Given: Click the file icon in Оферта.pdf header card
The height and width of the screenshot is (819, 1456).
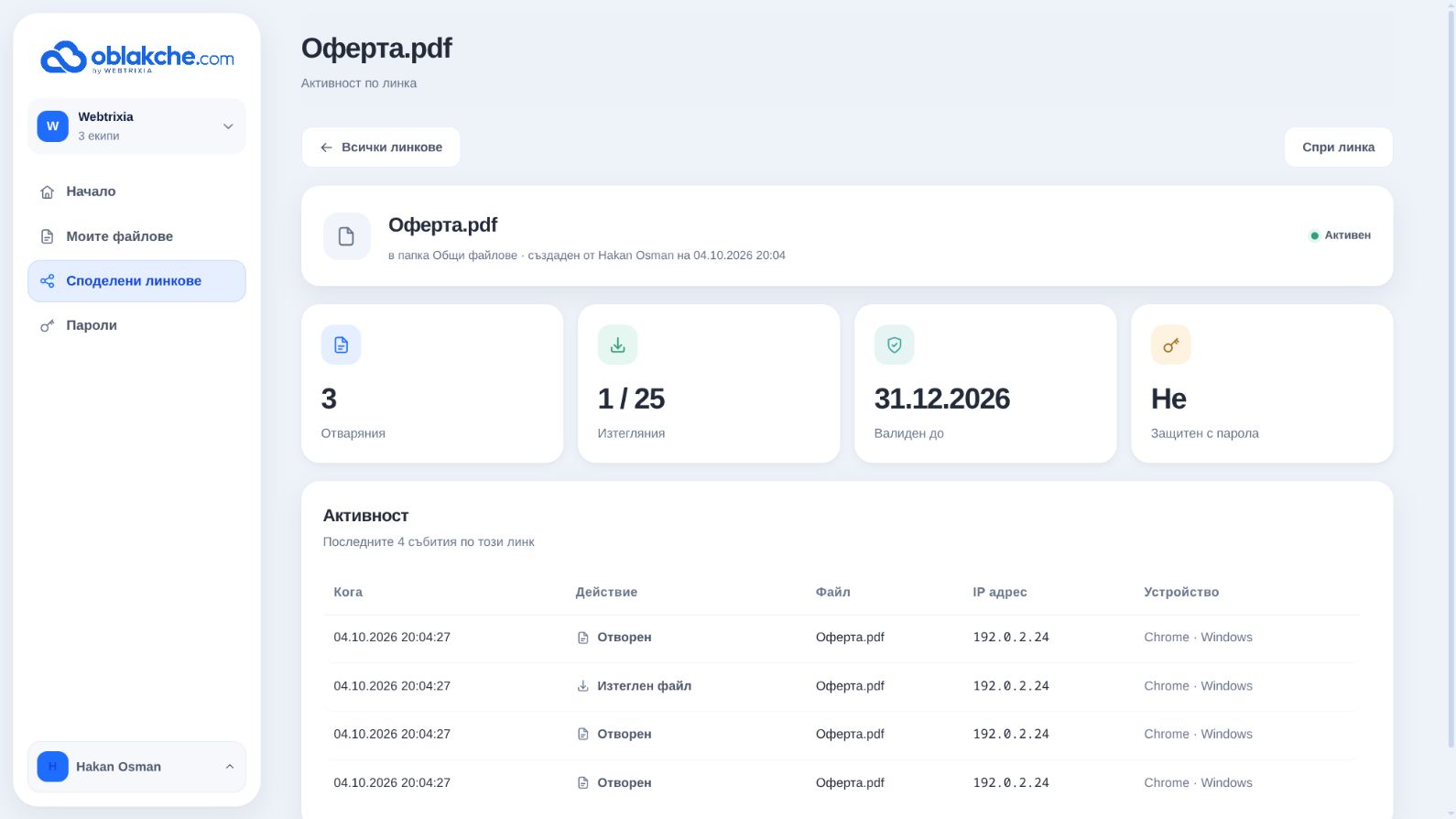Looking at the screenshot, I should coord(346,236).
